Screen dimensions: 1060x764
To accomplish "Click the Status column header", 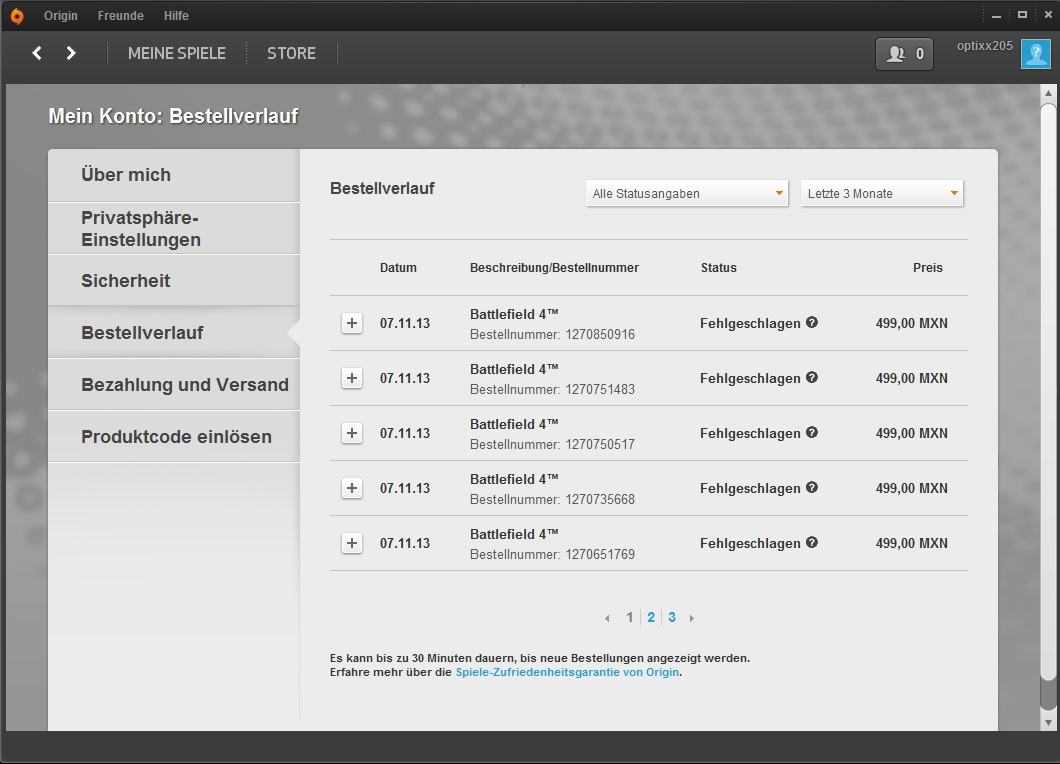I will pos(719,268).
